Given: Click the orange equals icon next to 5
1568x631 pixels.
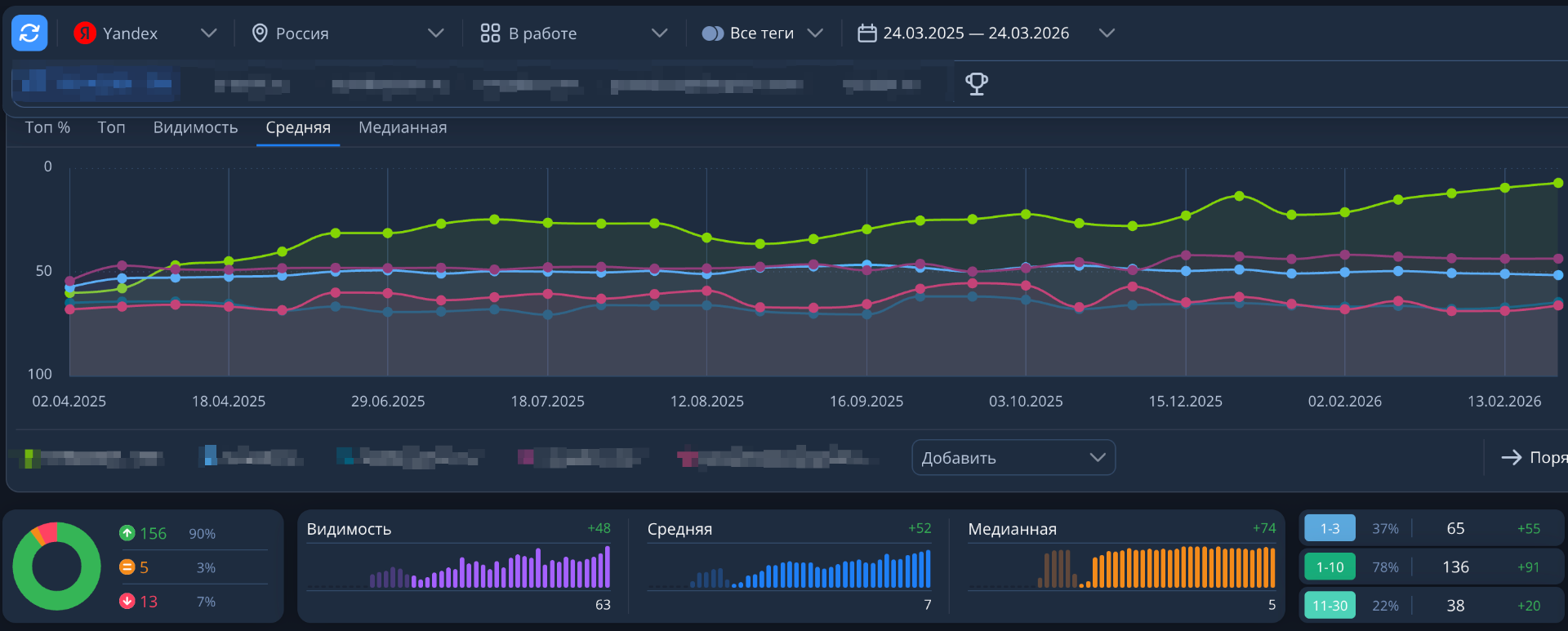Looking at the screenshot, I should (127, 567).
